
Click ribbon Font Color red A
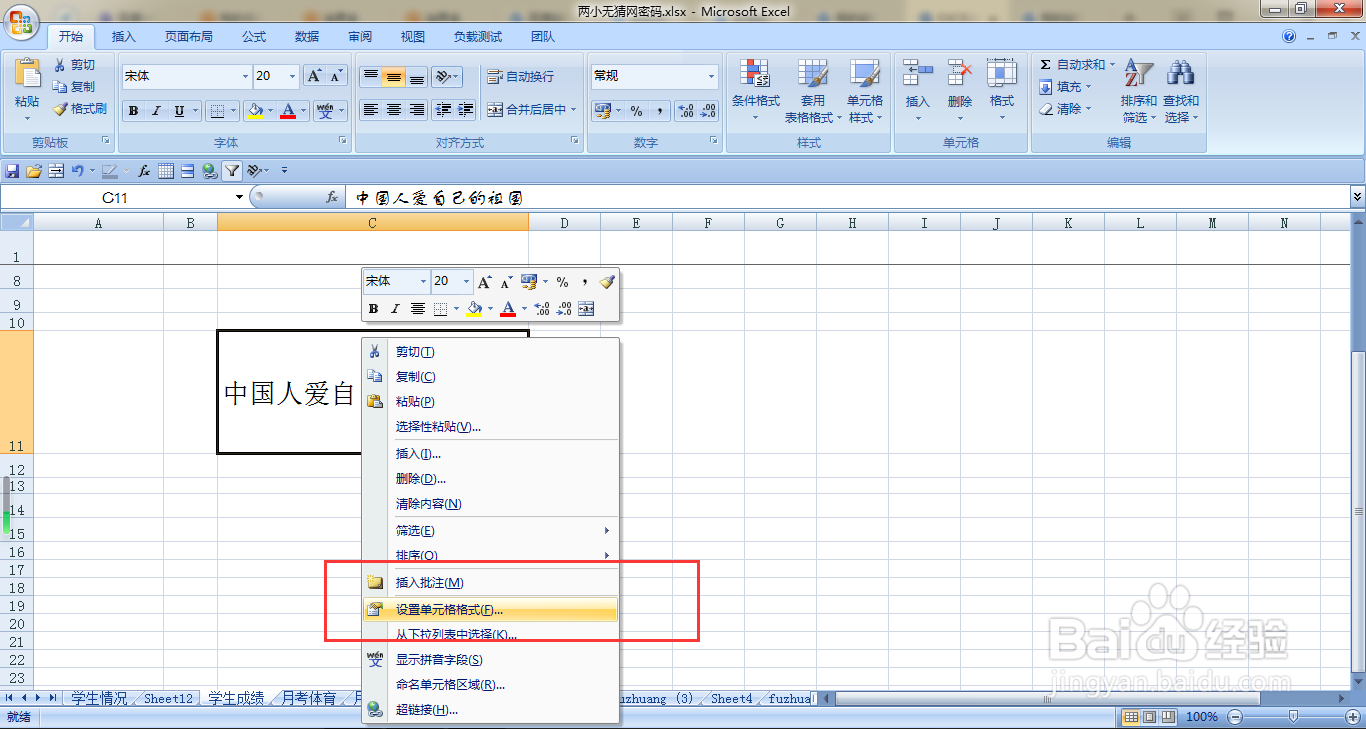[288, 111]
